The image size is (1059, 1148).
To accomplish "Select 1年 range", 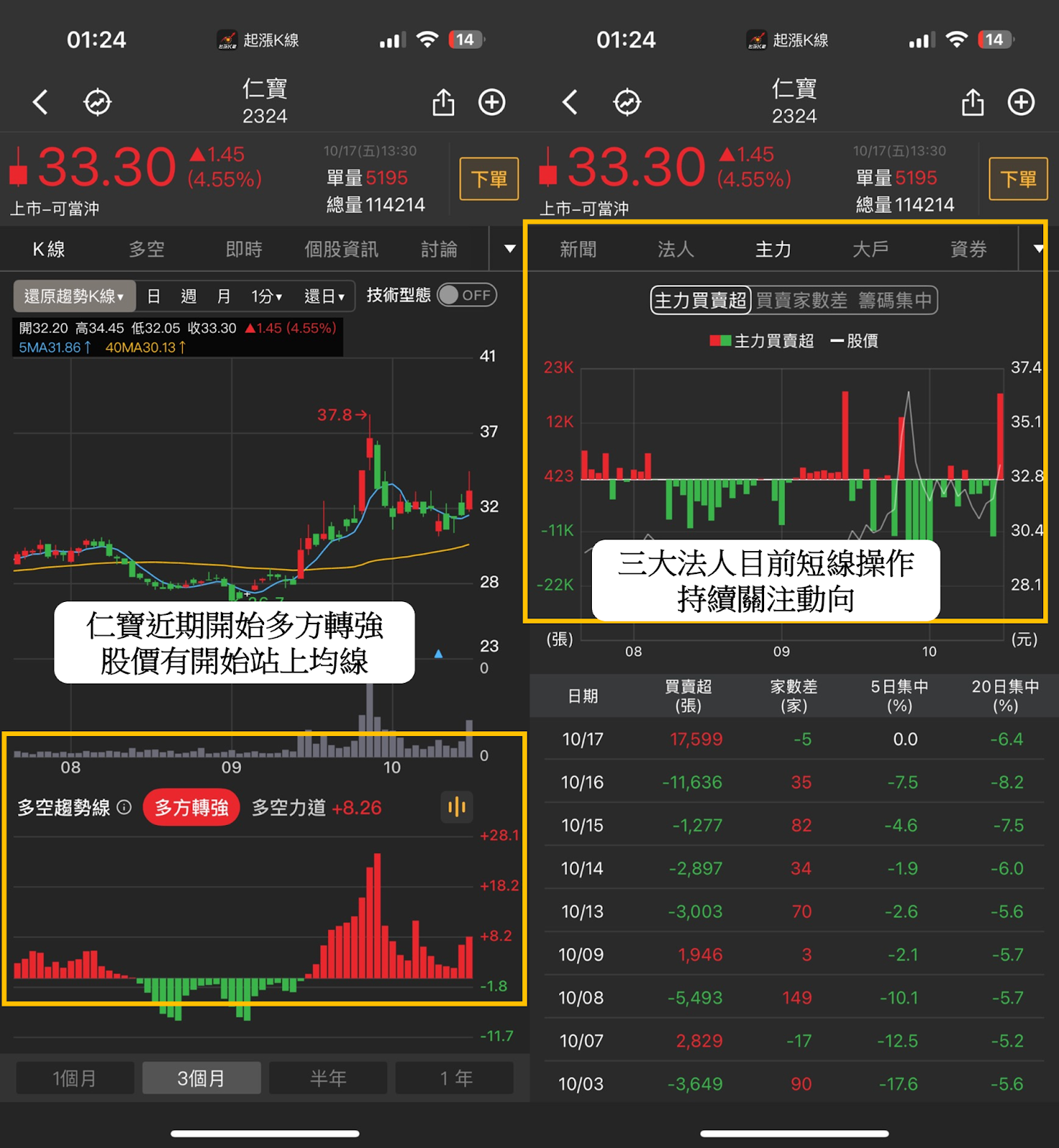I will 455,1078.
